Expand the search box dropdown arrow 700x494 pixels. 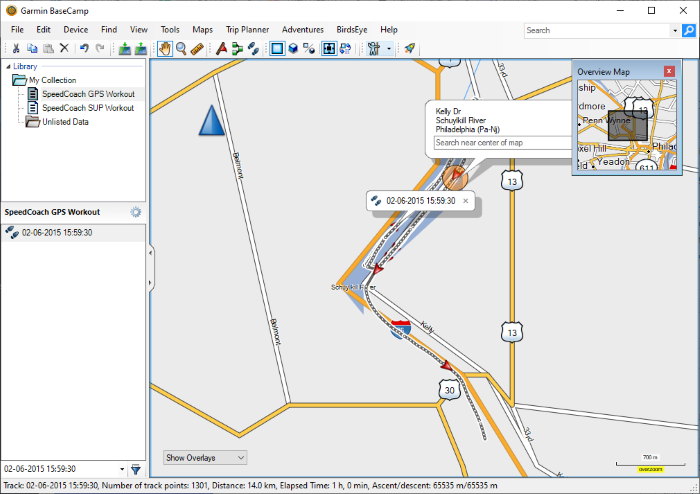coord(674,31)
